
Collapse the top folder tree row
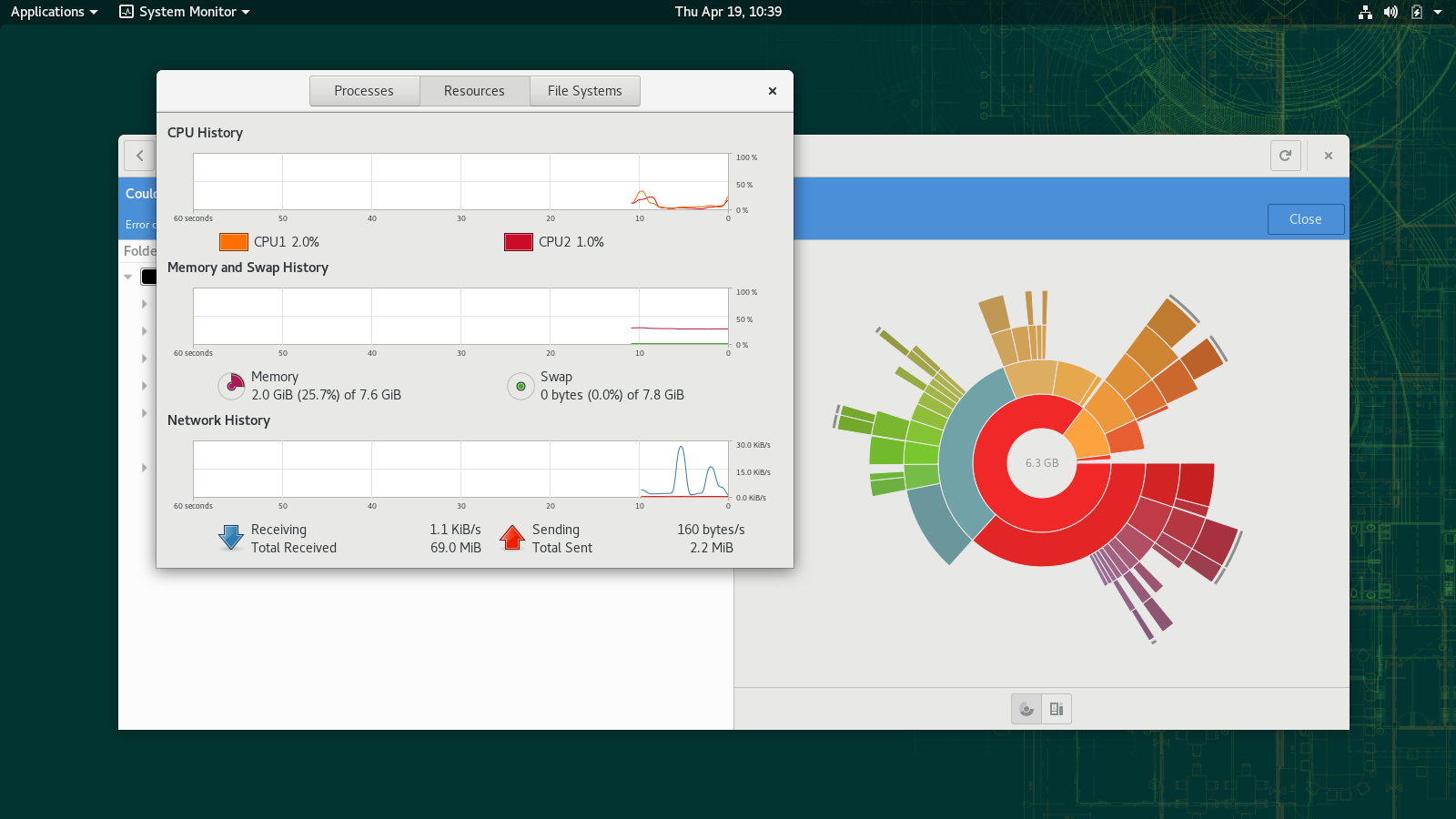pyautogui.click(x=128, y=277)
